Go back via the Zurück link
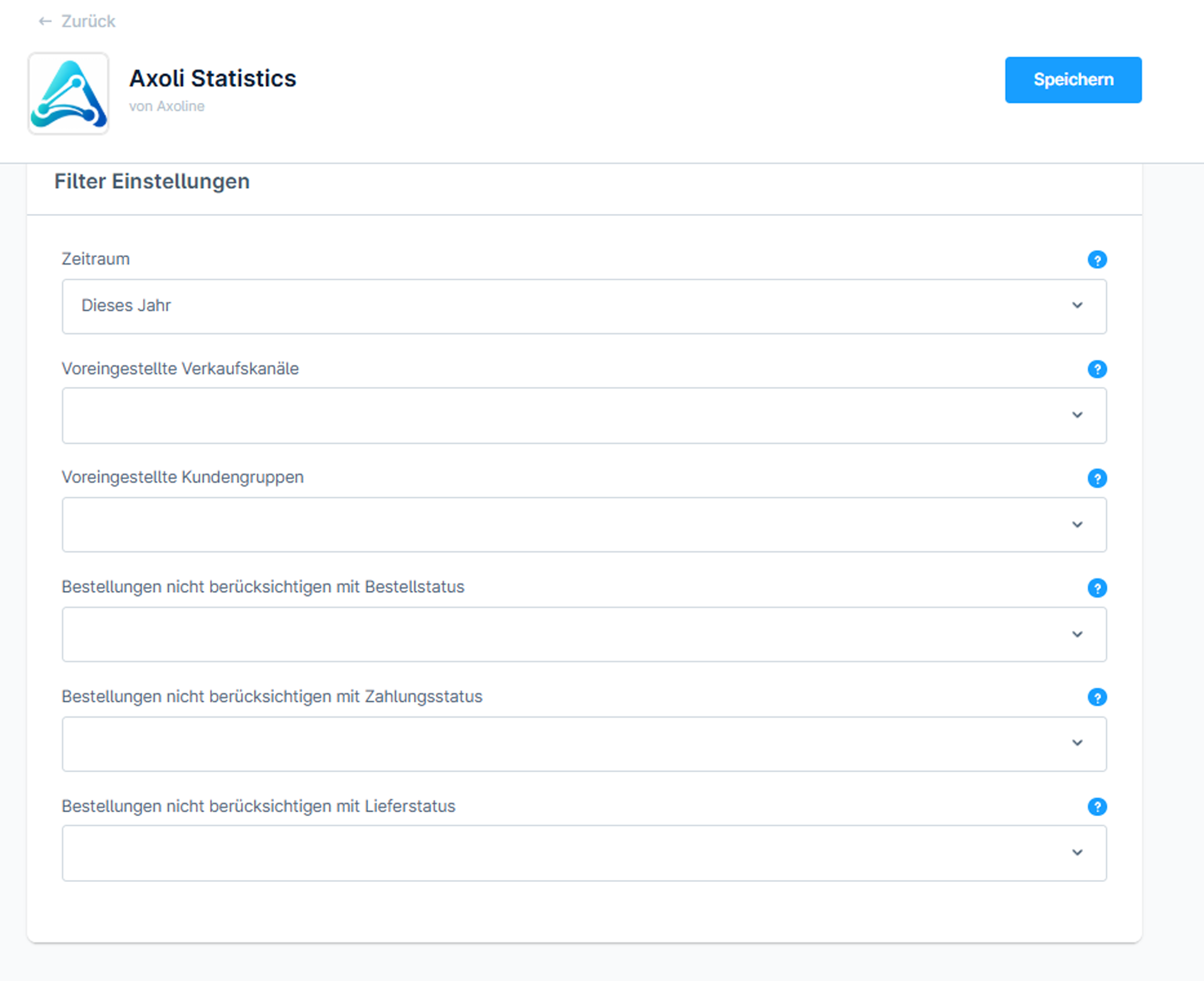Viewport: 1204px width, 981px height. (x=77, y=21)
